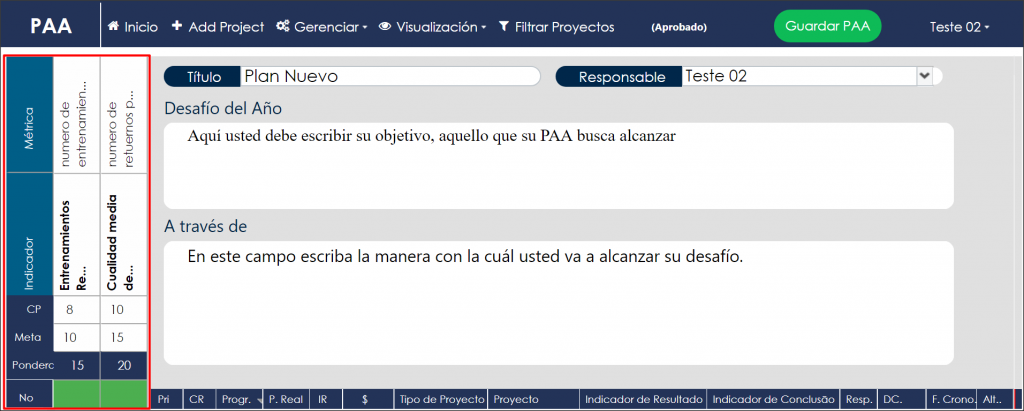Image resolution: width=1024 pixels, height=411 pixels.
Task: Click CP value 10
Action: 123,310
